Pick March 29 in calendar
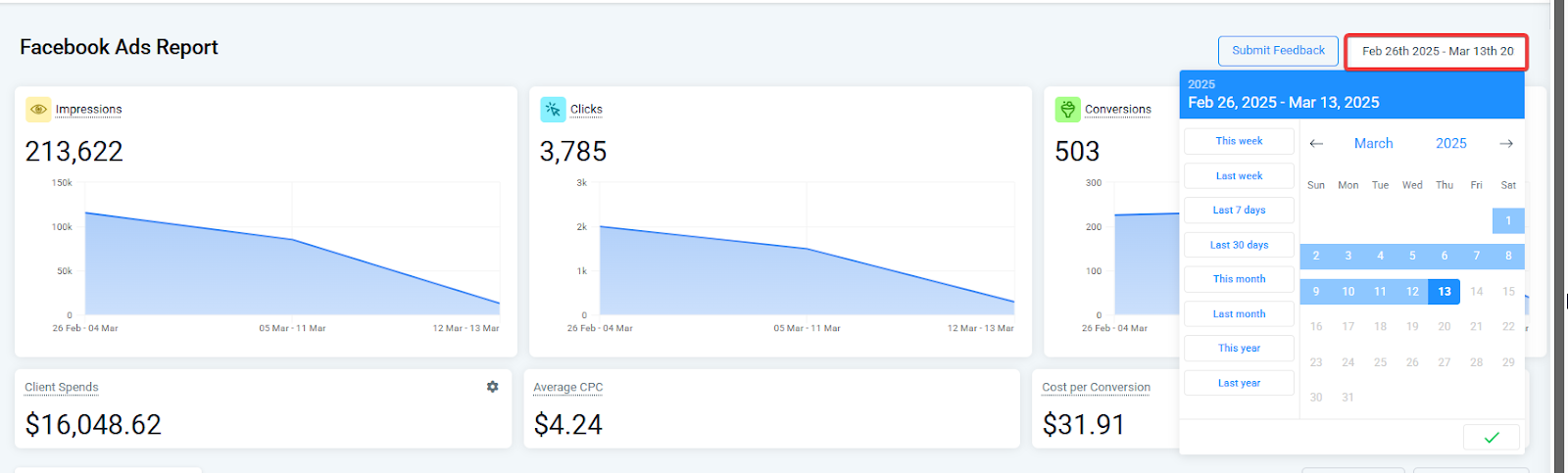1568x473 pixels. coord(1508,362)
